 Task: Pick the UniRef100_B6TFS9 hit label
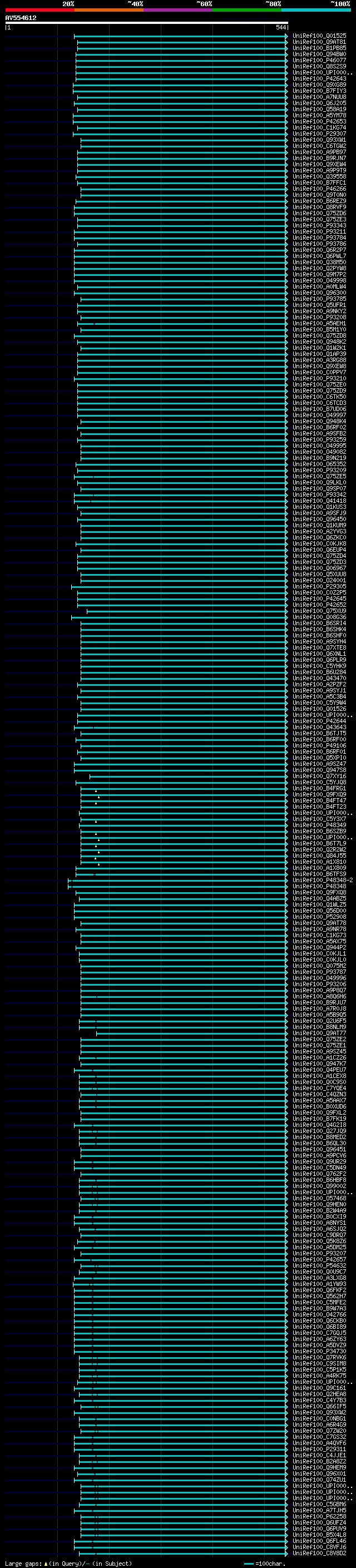pyautogui.click(x=319, y=874)
